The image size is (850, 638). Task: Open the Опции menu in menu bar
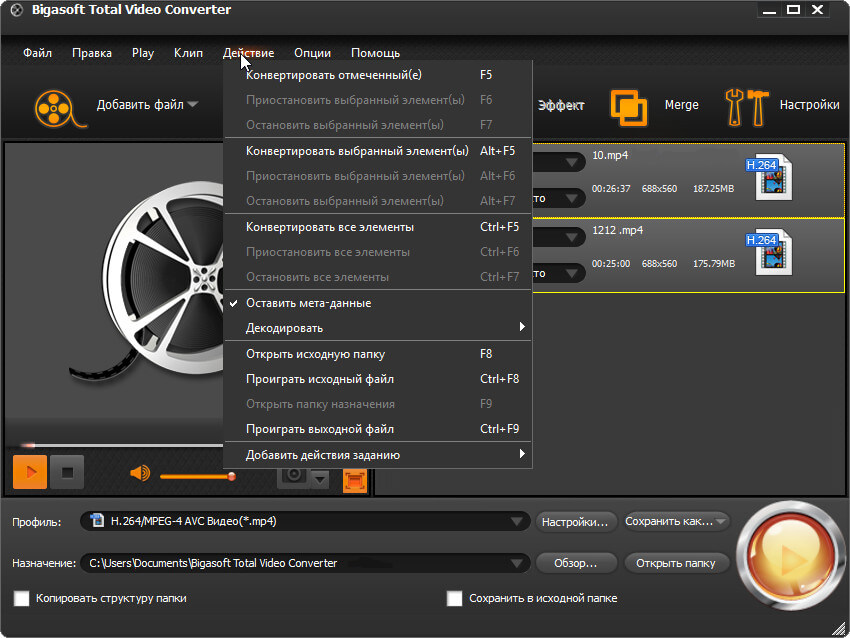tap(312, 53)
